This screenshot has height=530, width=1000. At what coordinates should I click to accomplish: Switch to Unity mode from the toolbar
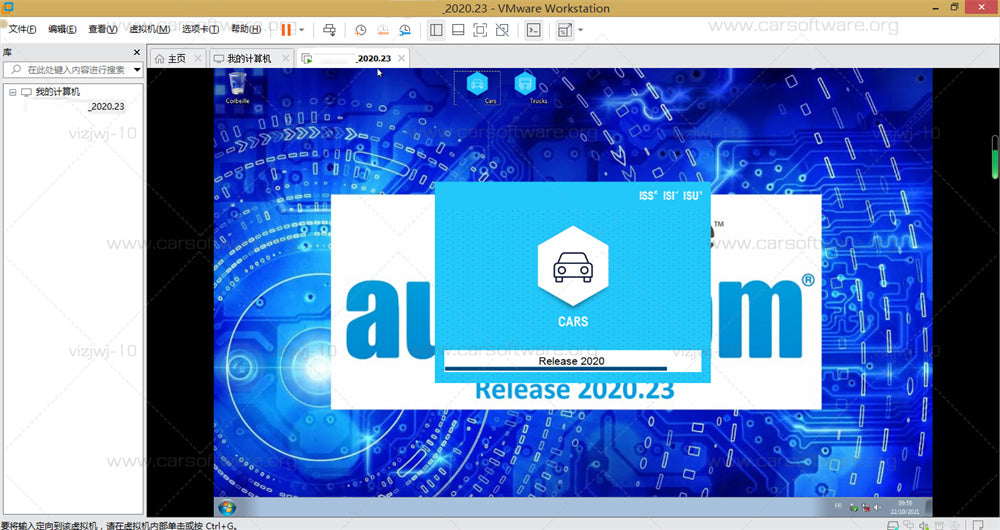pyautogui.click(x=503, y=30)
